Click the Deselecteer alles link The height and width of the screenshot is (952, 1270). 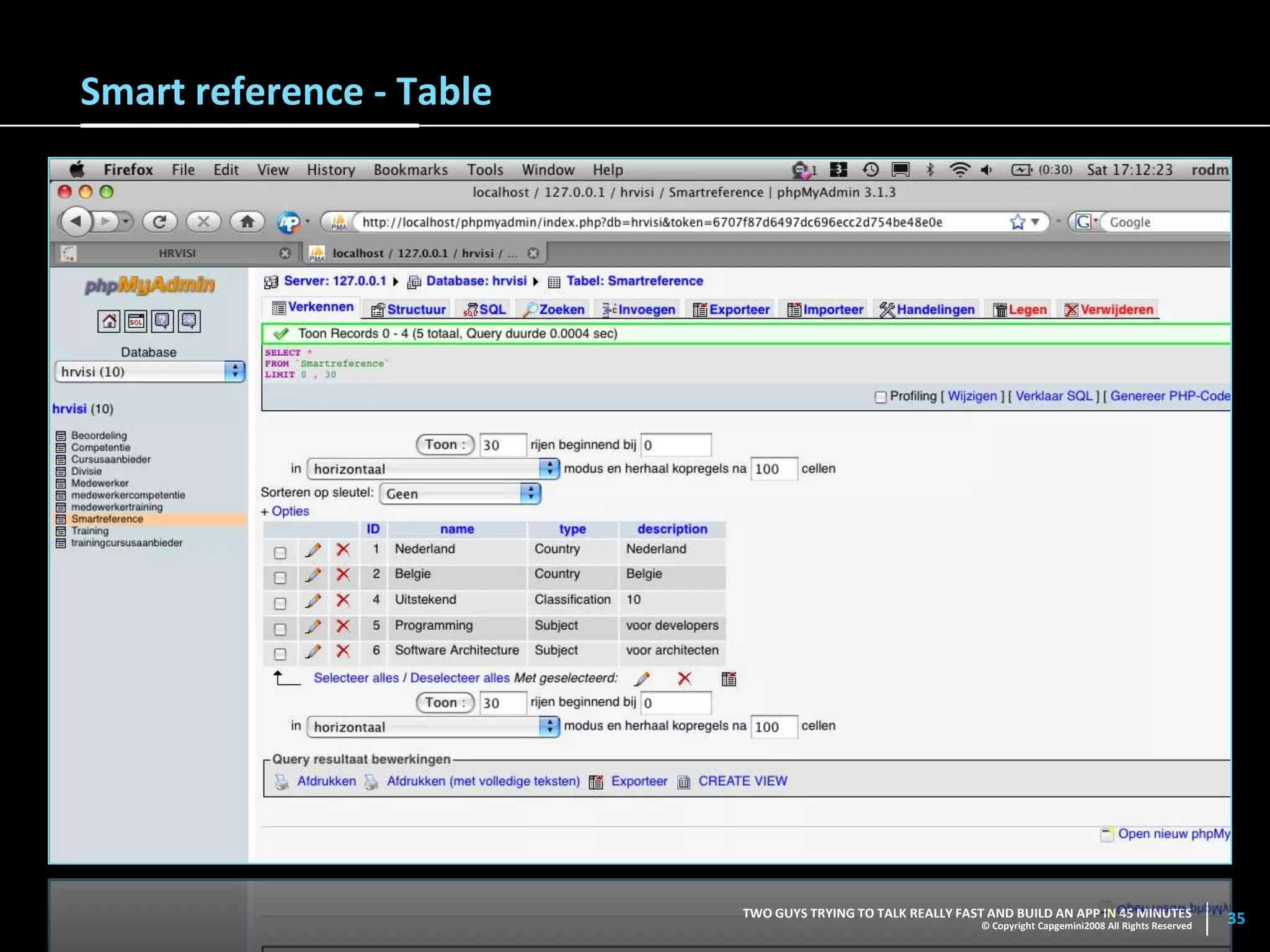[x=460, y=678]
